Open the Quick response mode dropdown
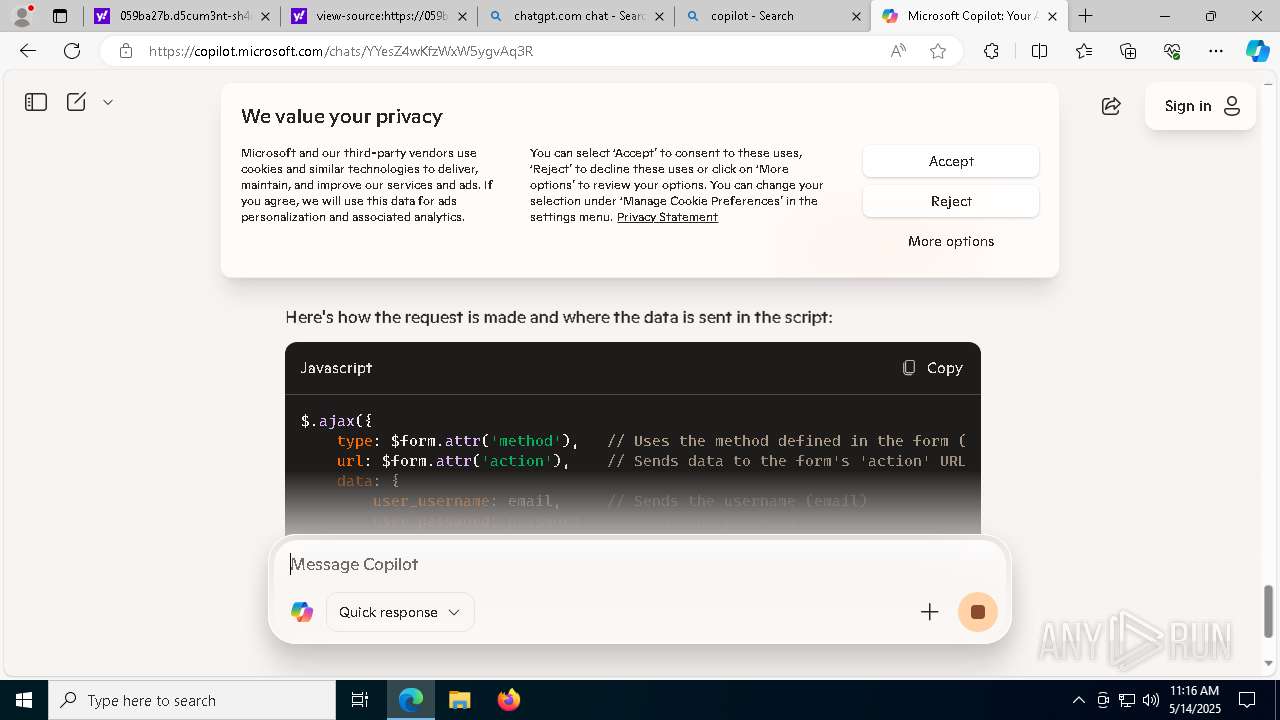 tap(400, 612)
